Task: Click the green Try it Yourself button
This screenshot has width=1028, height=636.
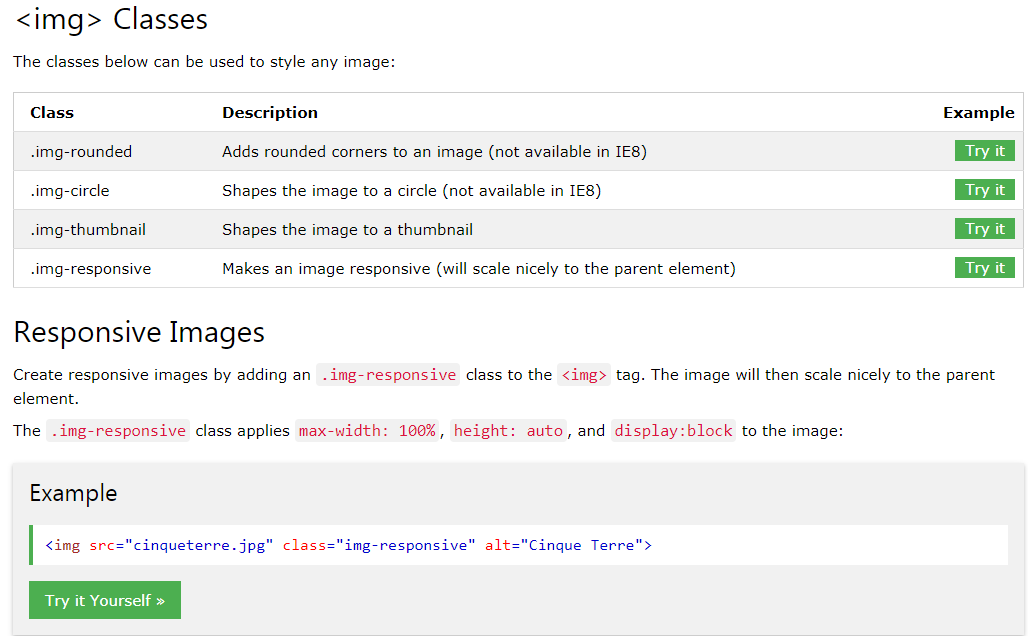Action: (x=104, y=600)
